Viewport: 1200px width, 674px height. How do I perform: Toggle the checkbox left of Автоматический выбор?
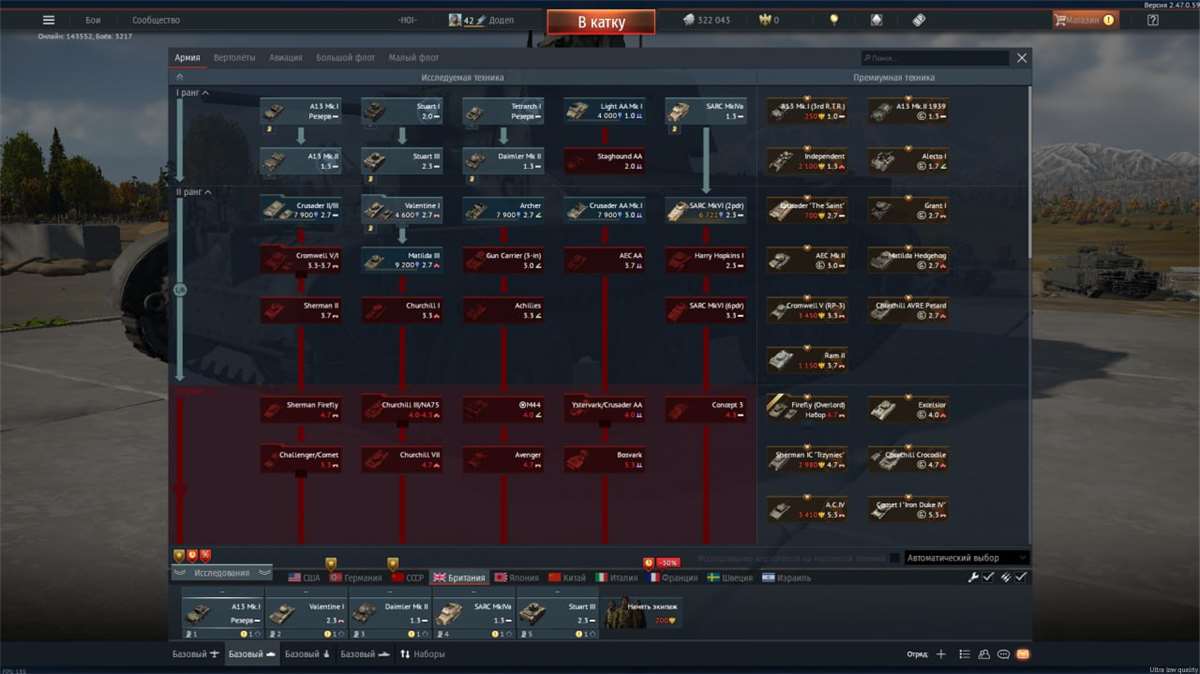894,558
